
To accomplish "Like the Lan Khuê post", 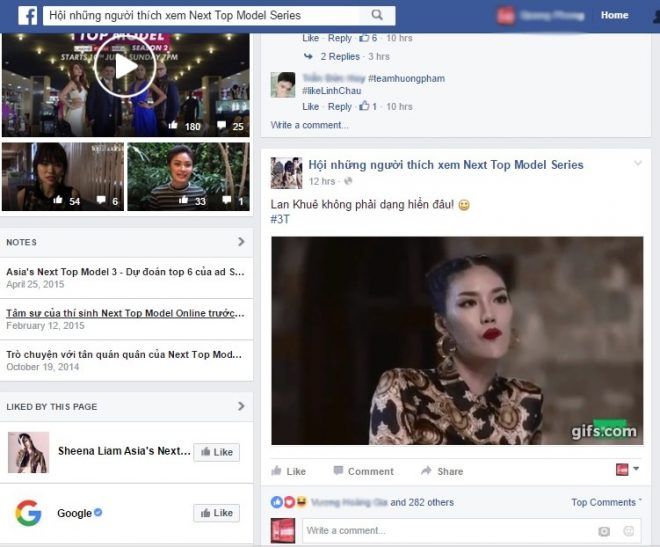I will 288,471.
